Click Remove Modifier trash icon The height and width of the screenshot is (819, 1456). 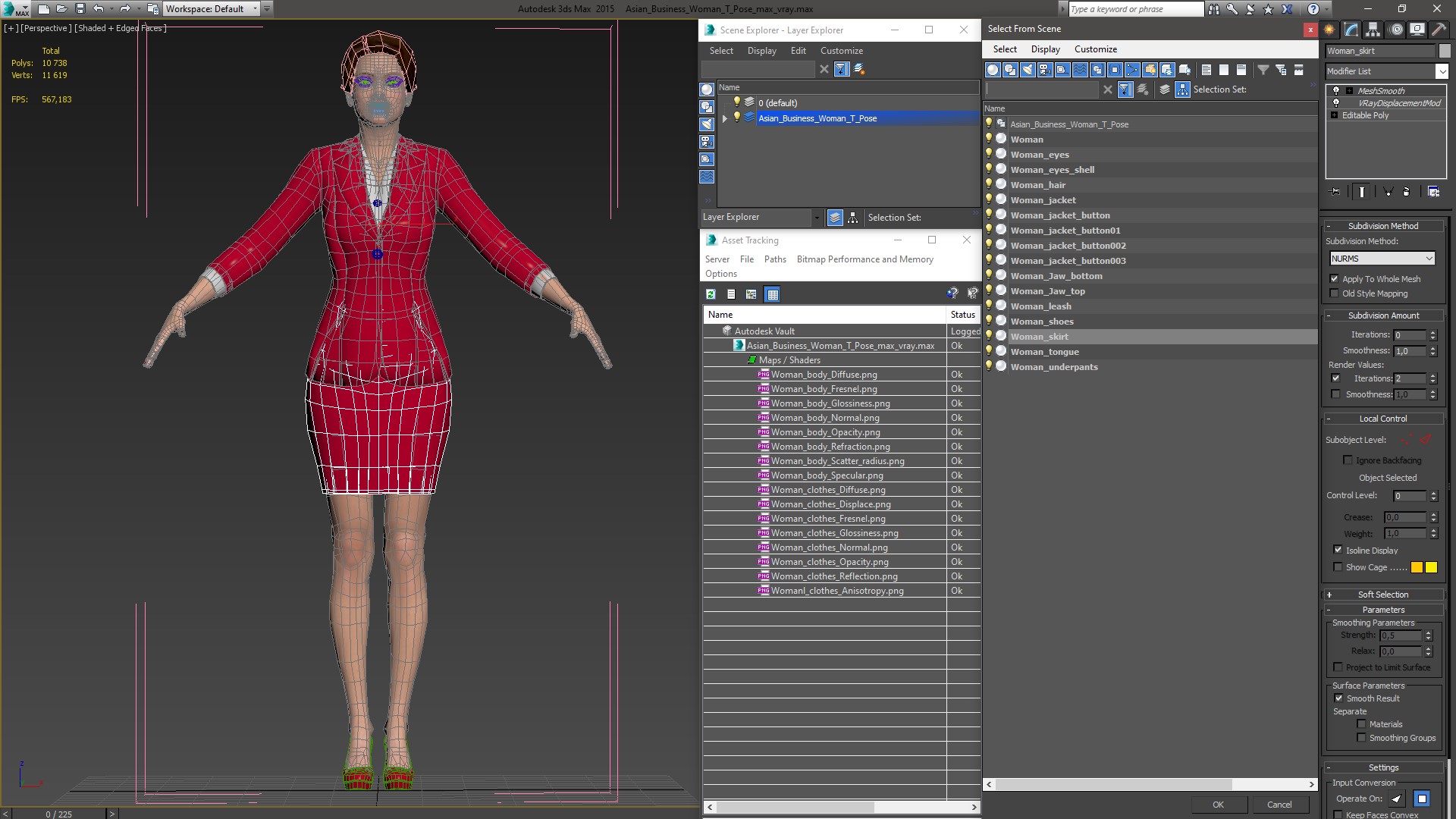1407,192
